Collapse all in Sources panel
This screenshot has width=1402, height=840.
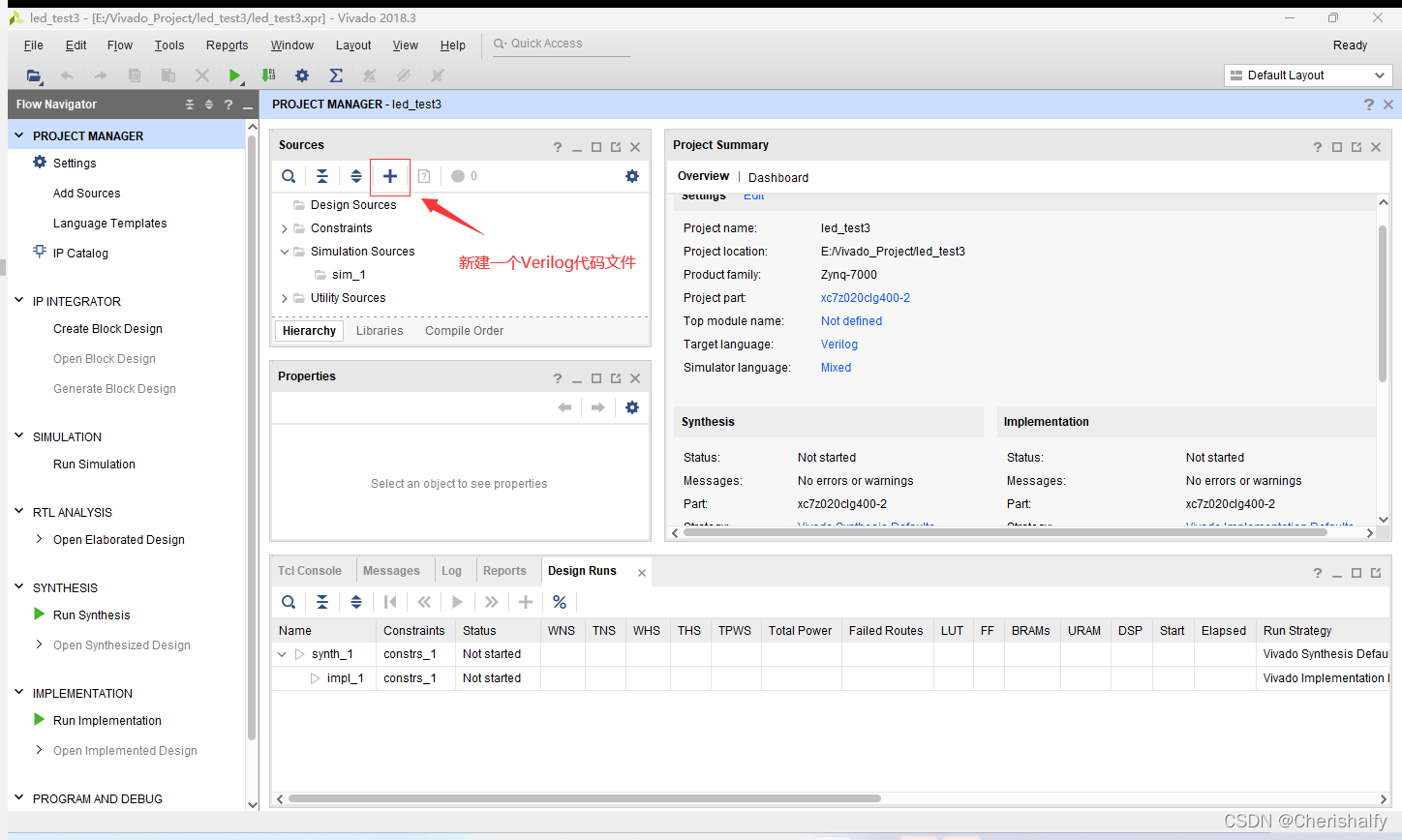[322, 176]
